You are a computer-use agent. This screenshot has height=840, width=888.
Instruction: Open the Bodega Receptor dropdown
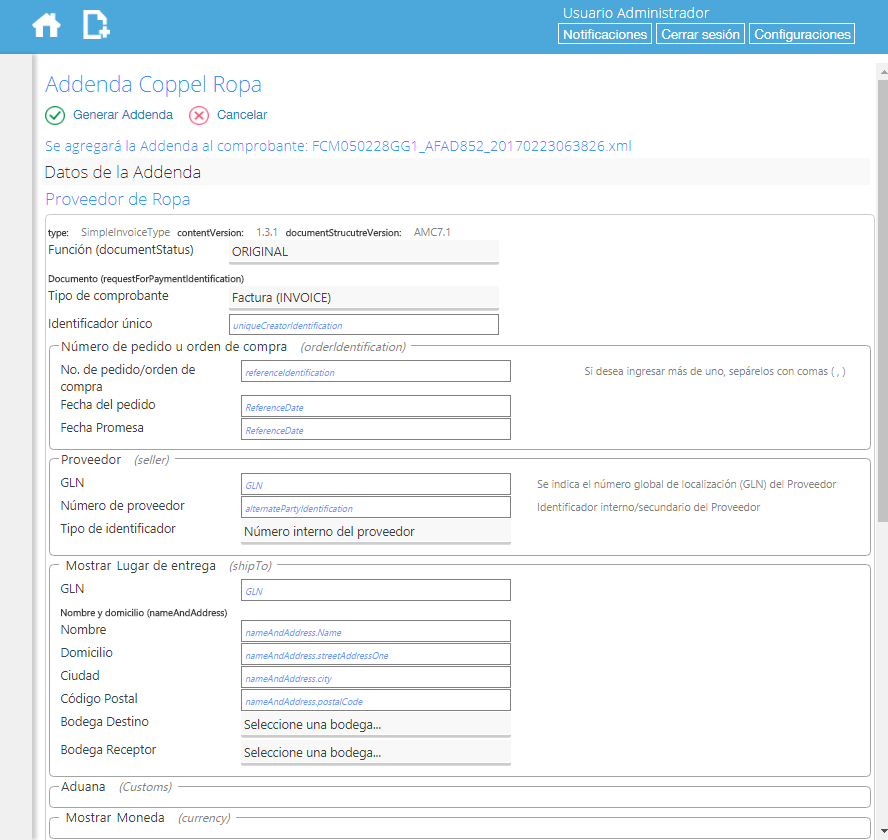[x=375, y=753]
